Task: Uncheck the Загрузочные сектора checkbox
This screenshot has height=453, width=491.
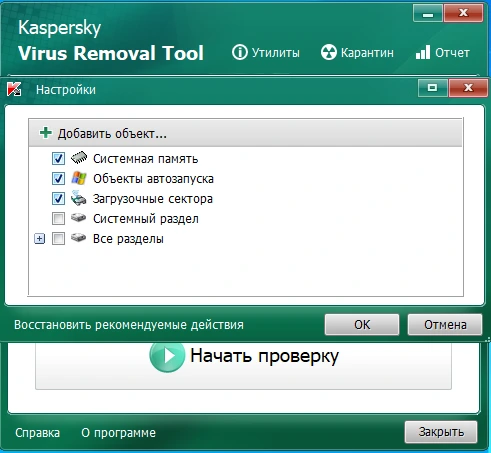Action: coord(58,199)
